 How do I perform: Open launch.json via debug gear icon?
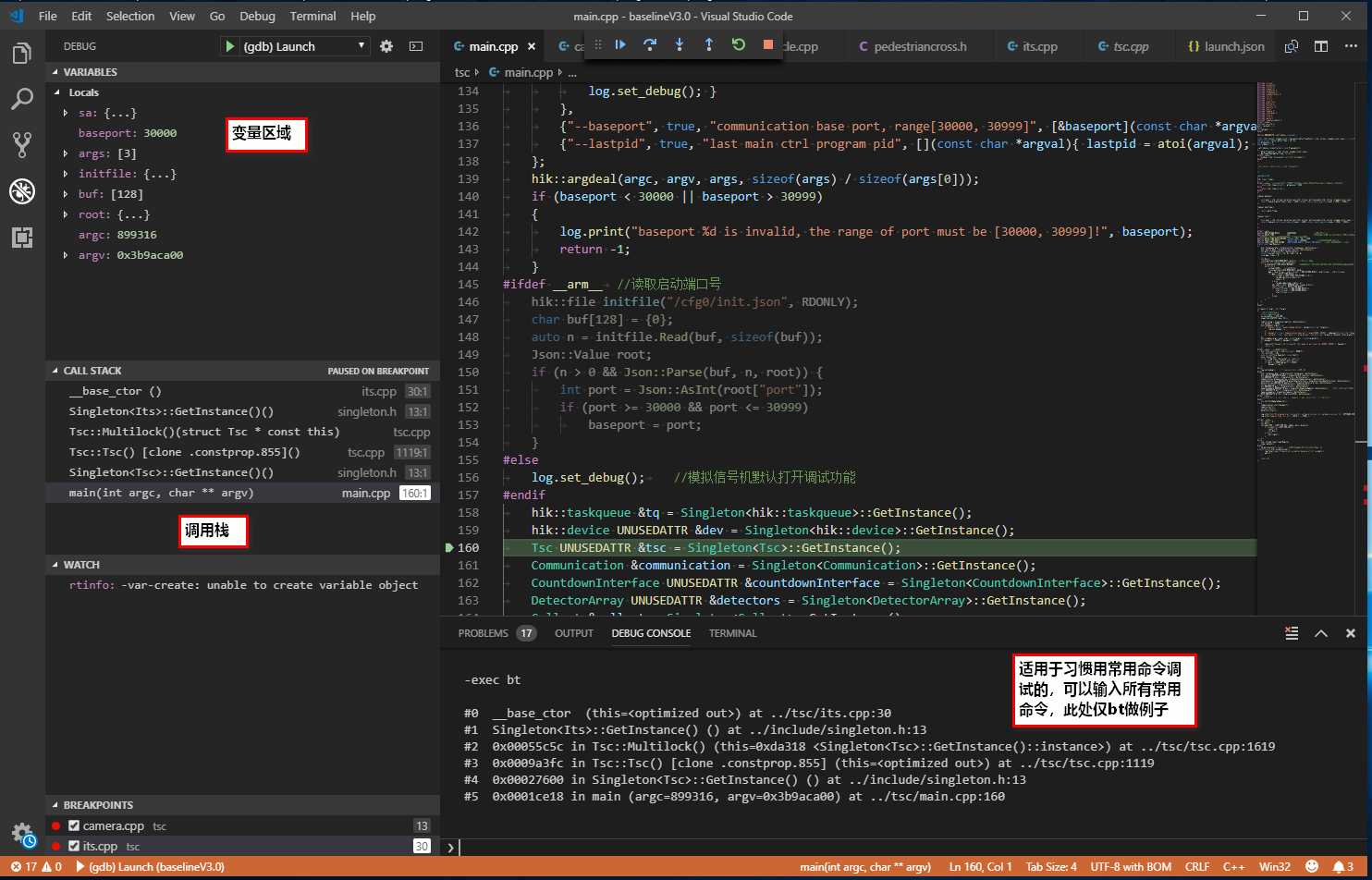click(386, 46)
